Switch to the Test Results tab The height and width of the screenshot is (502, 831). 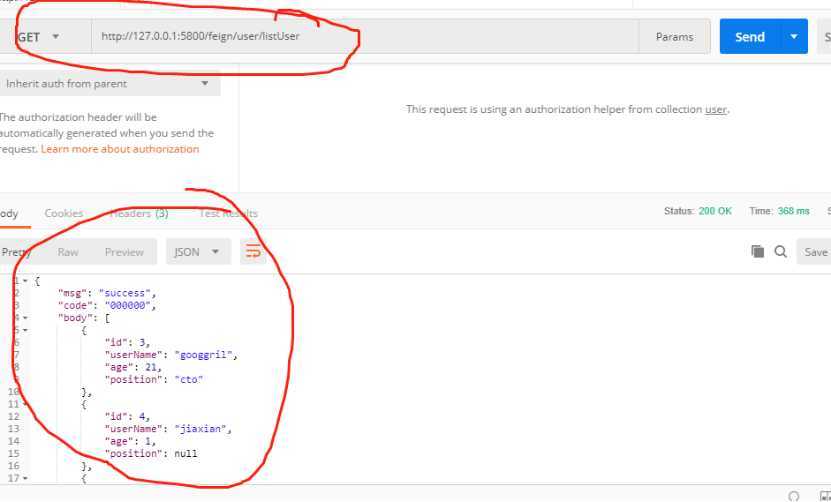[x=228, y=213]
